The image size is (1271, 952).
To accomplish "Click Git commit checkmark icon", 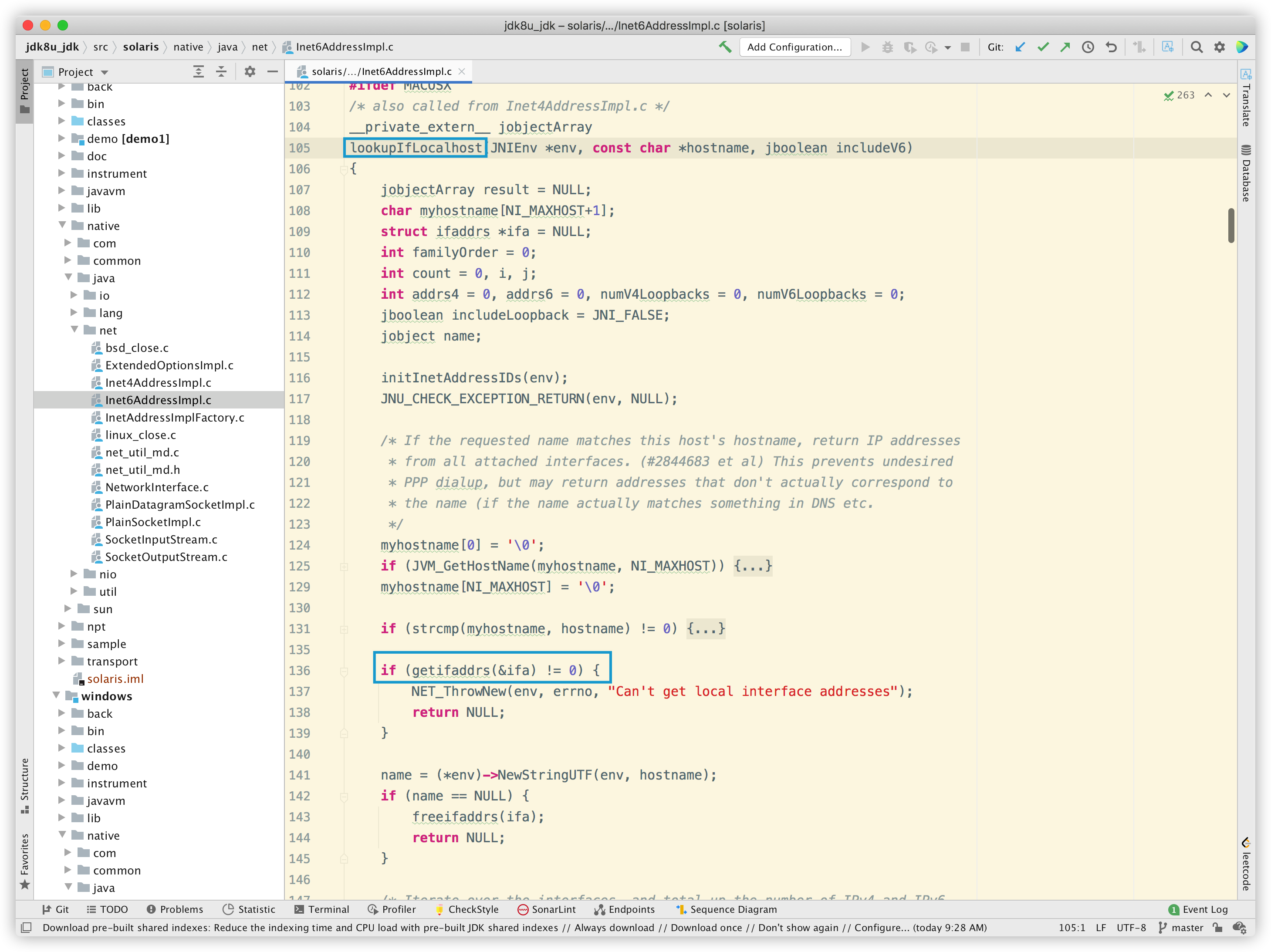I will [x=1043, y=47].
